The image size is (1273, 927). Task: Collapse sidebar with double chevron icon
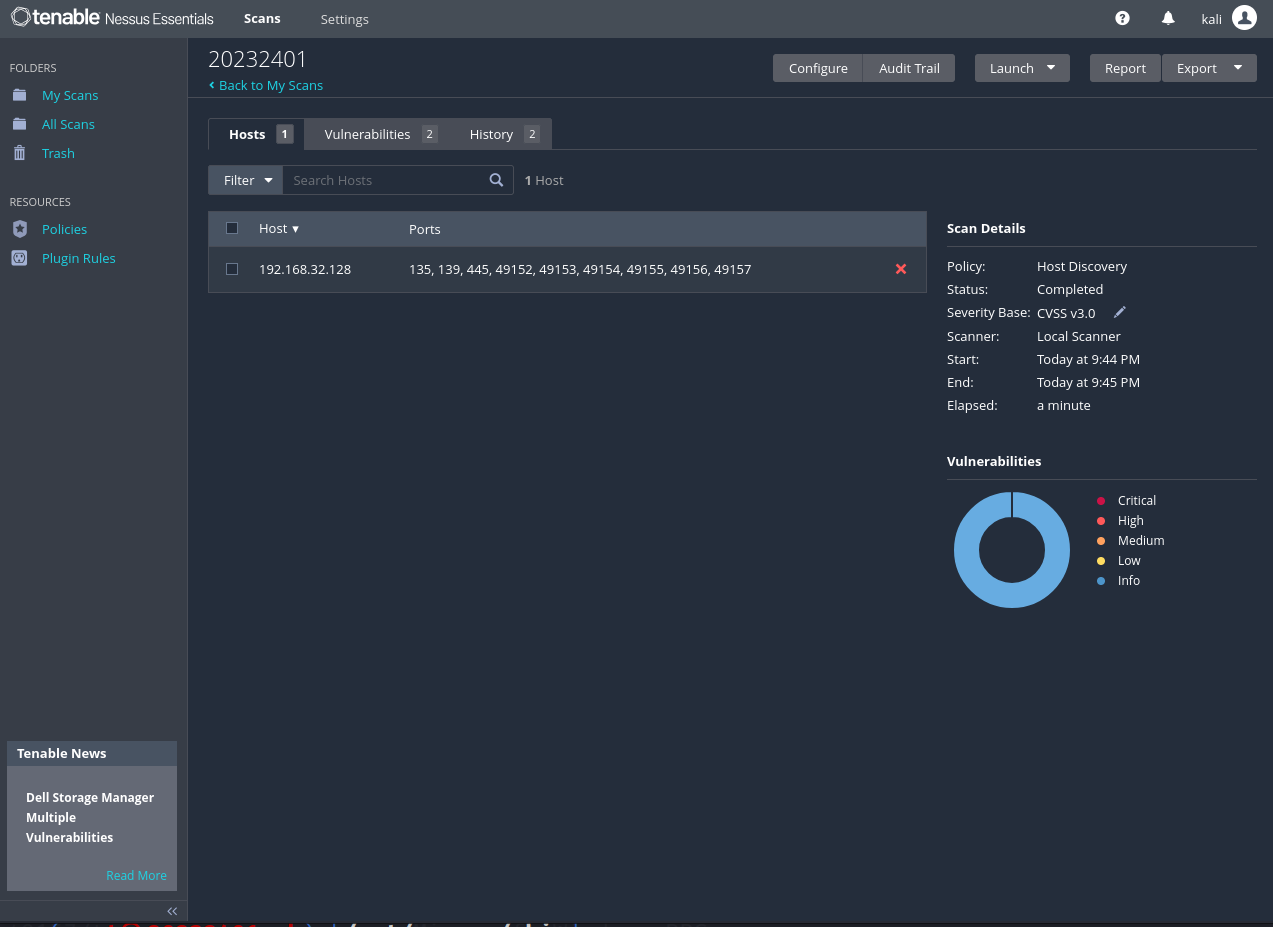(x=172, y=911)
